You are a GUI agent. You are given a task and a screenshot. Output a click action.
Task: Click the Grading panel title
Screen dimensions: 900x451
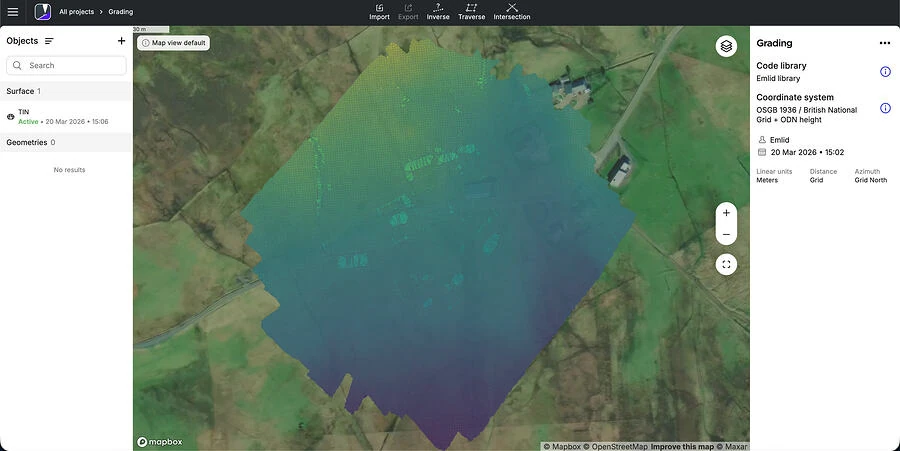coord(774,43)
